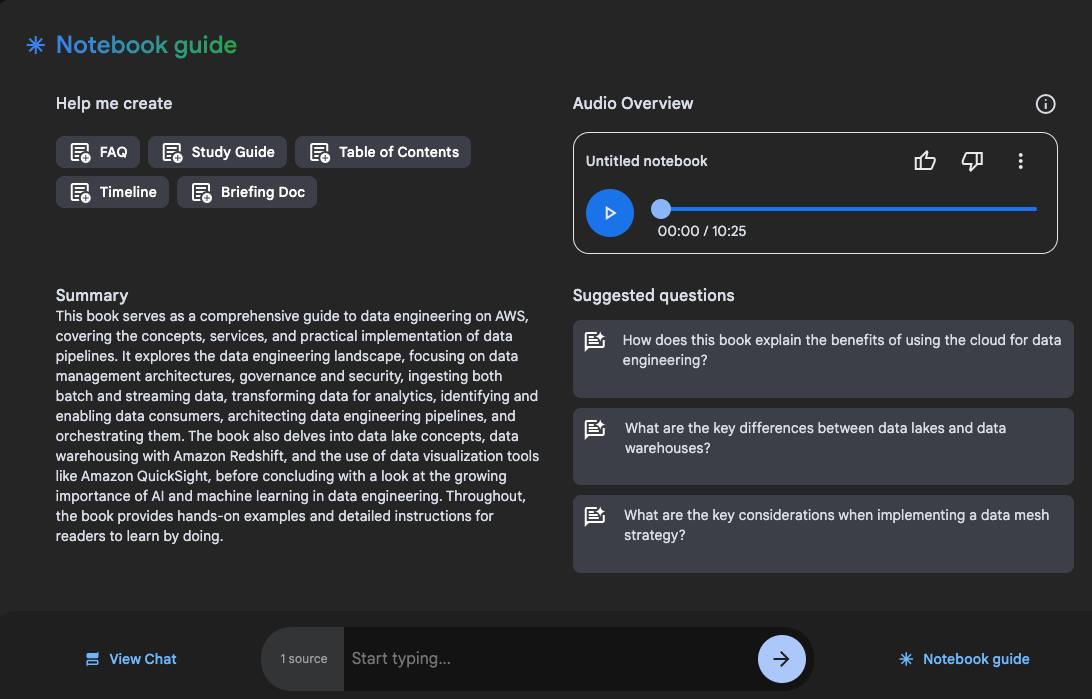Generate a Study Guide

click(217, 152)
